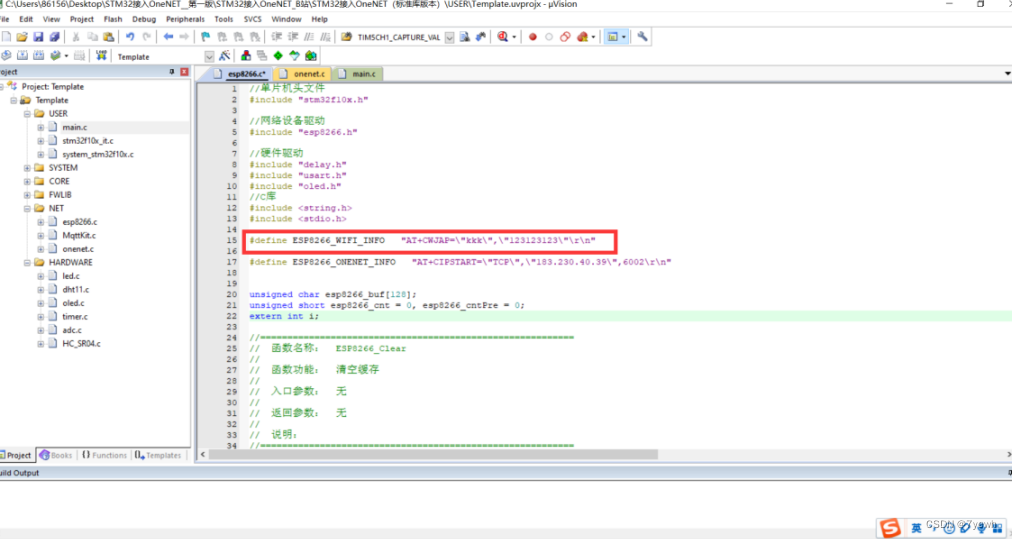Click the Navigate Backwards blue arrow

[x=168, y=37]
